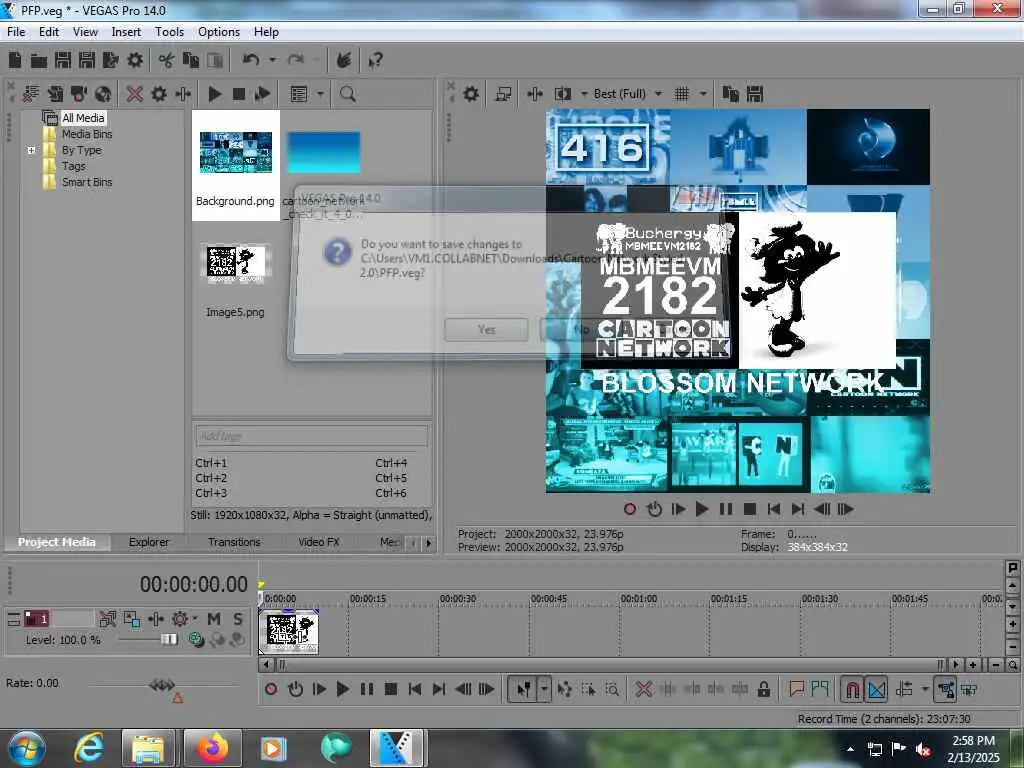
Task: Start media preview in Project Media toolbar
Action: point(214,94)
